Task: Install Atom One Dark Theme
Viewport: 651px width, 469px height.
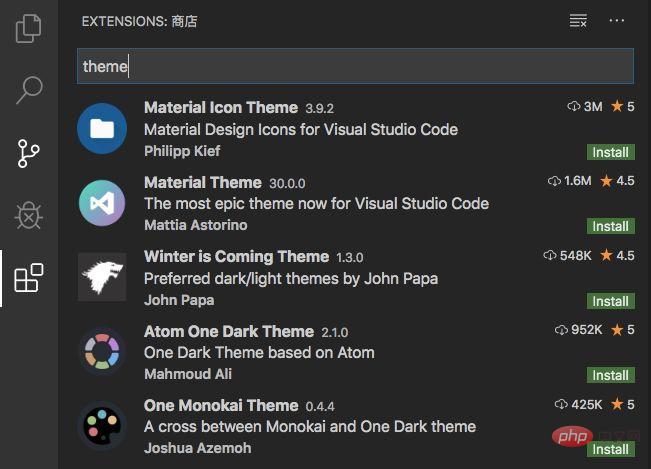Action: [609, 375]
